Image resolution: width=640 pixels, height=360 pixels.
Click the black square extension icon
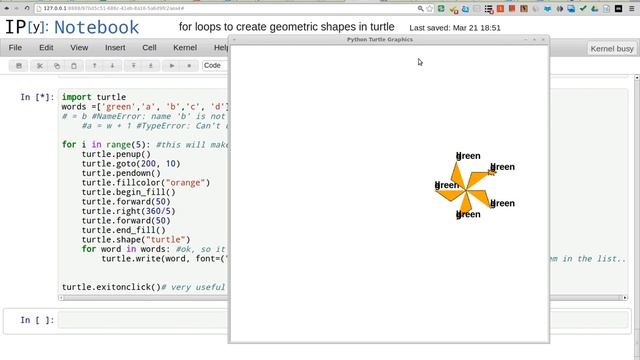[618, 8]
